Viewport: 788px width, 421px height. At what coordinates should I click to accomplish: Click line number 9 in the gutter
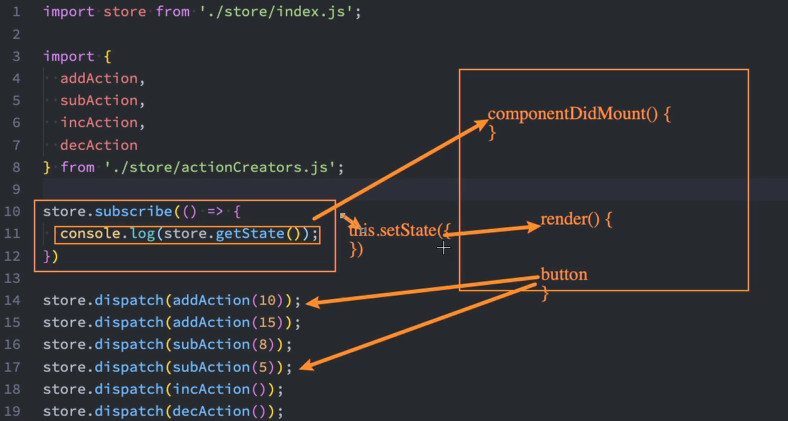click(x=17, y=189)
